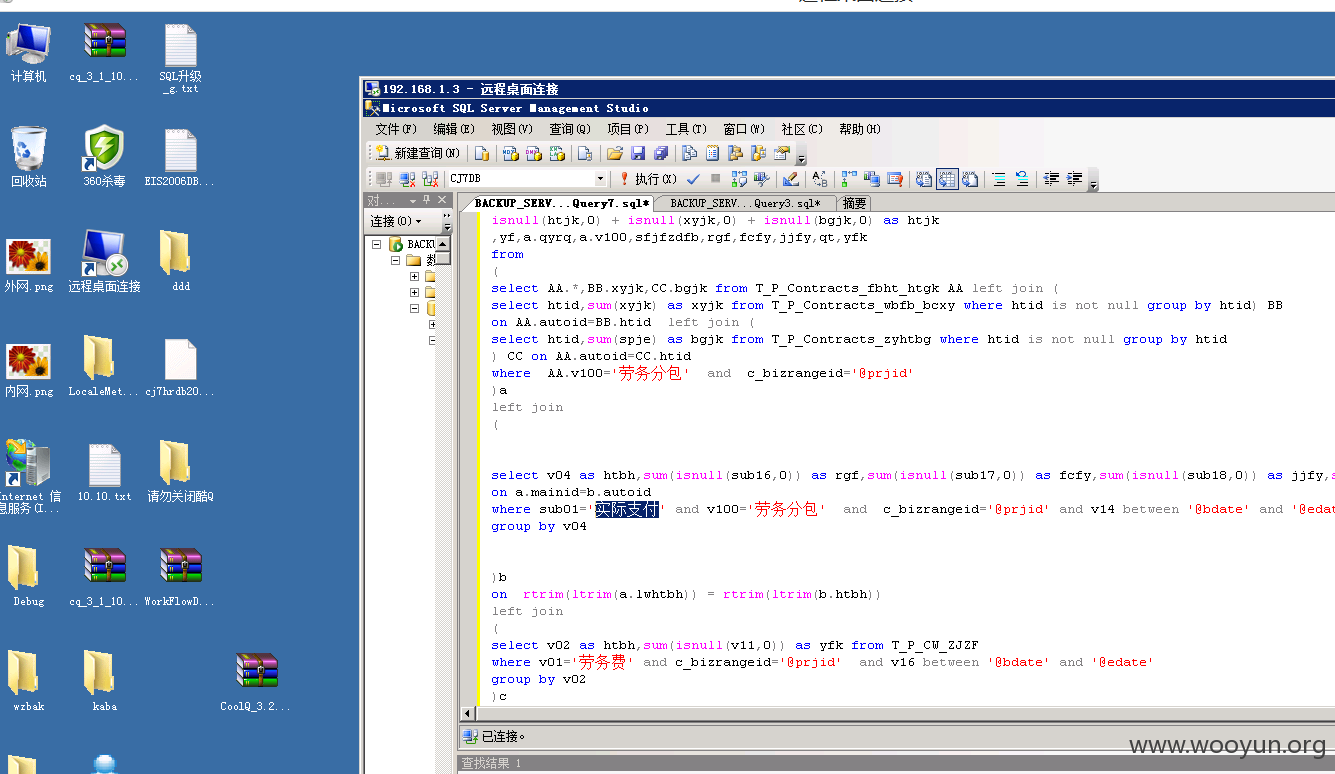Image resolution: width=1335 pixels, height=774 pixels.
Task: Open the Help (帮助) menu
Action: (x=860, y=129)
